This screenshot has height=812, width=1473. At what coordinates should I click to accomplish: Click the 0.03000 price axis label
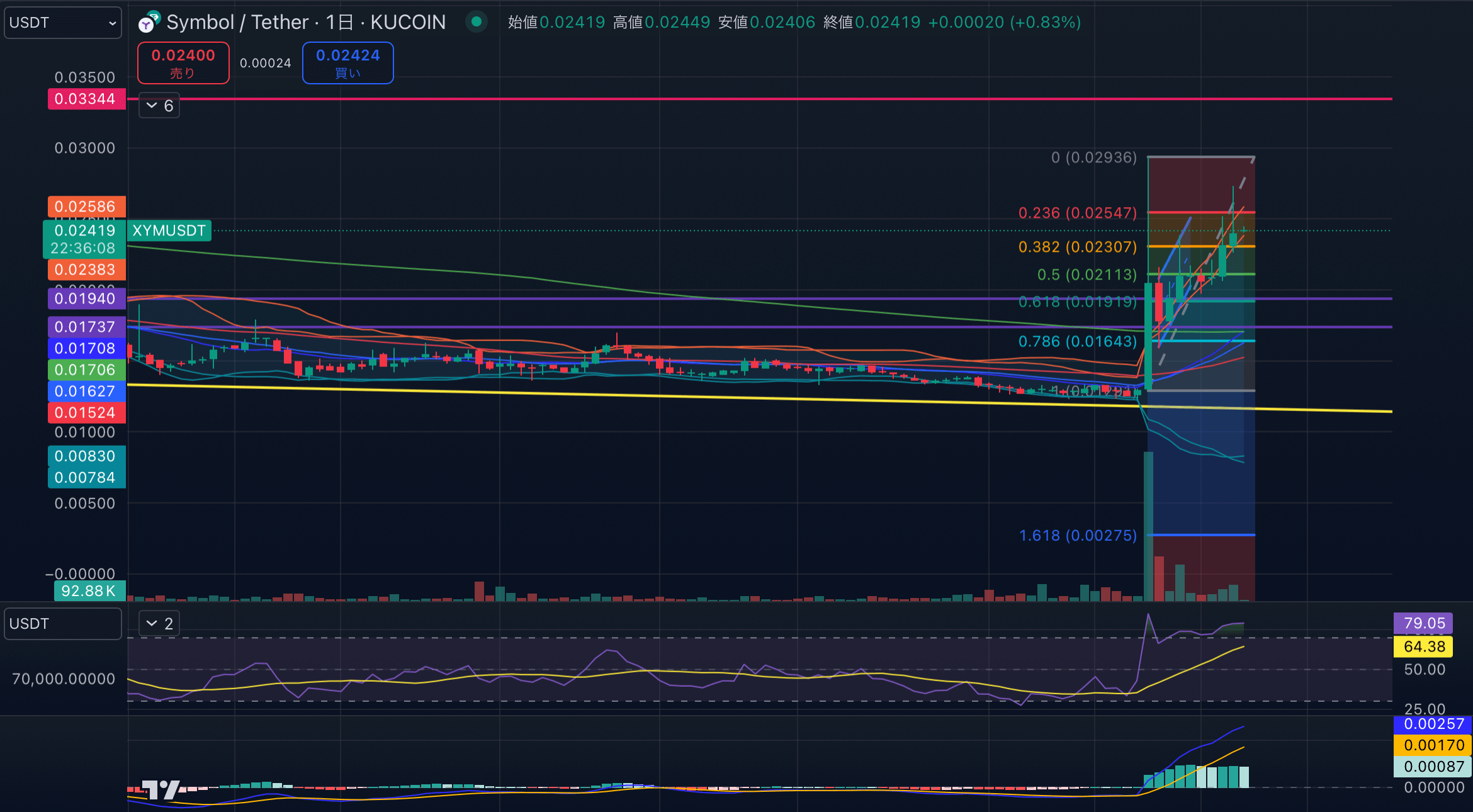click(x=85, y=148)
